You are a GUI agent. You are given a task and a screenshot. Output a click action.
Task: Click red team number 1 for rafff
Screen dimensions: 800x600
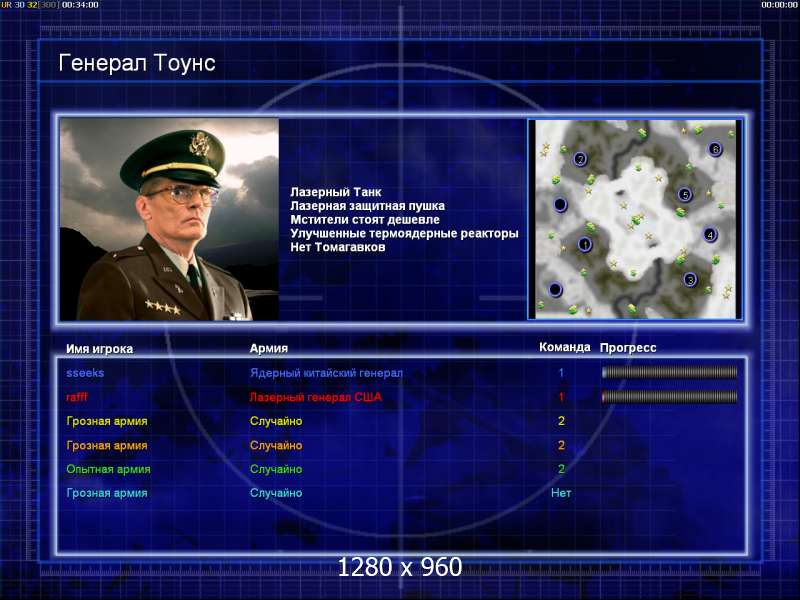point(561,397)
